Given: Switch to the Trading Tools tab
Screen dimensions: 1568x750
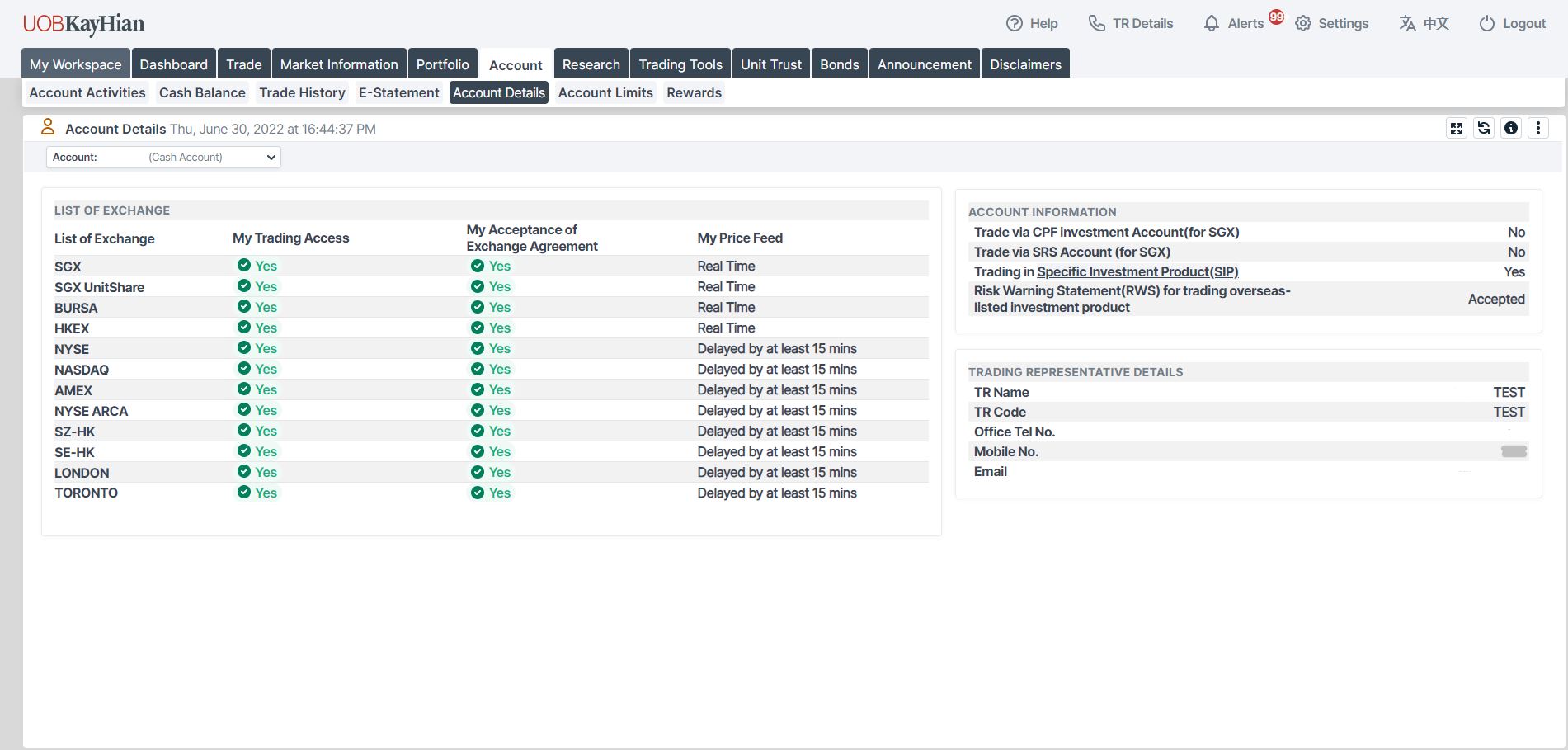Looking at the screenshot, I should 680,64.
